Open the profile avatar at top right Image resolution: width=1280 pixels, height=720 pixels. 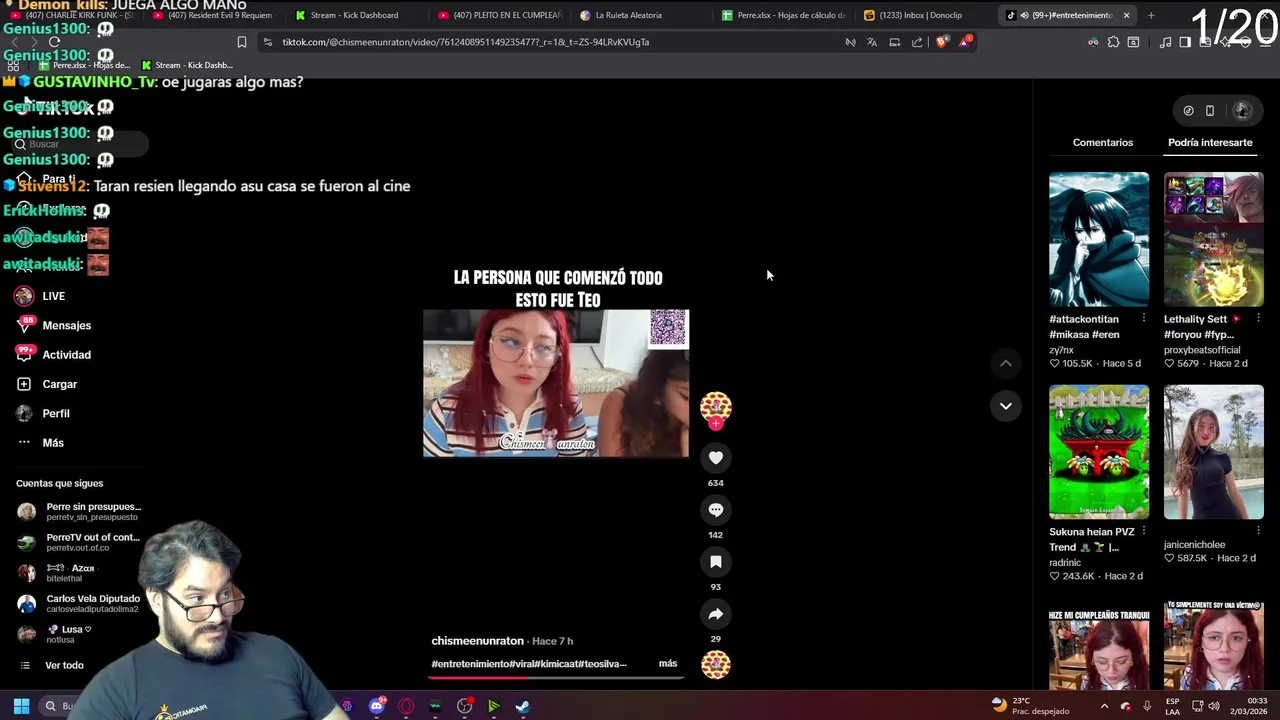(x=1242, y=111)
